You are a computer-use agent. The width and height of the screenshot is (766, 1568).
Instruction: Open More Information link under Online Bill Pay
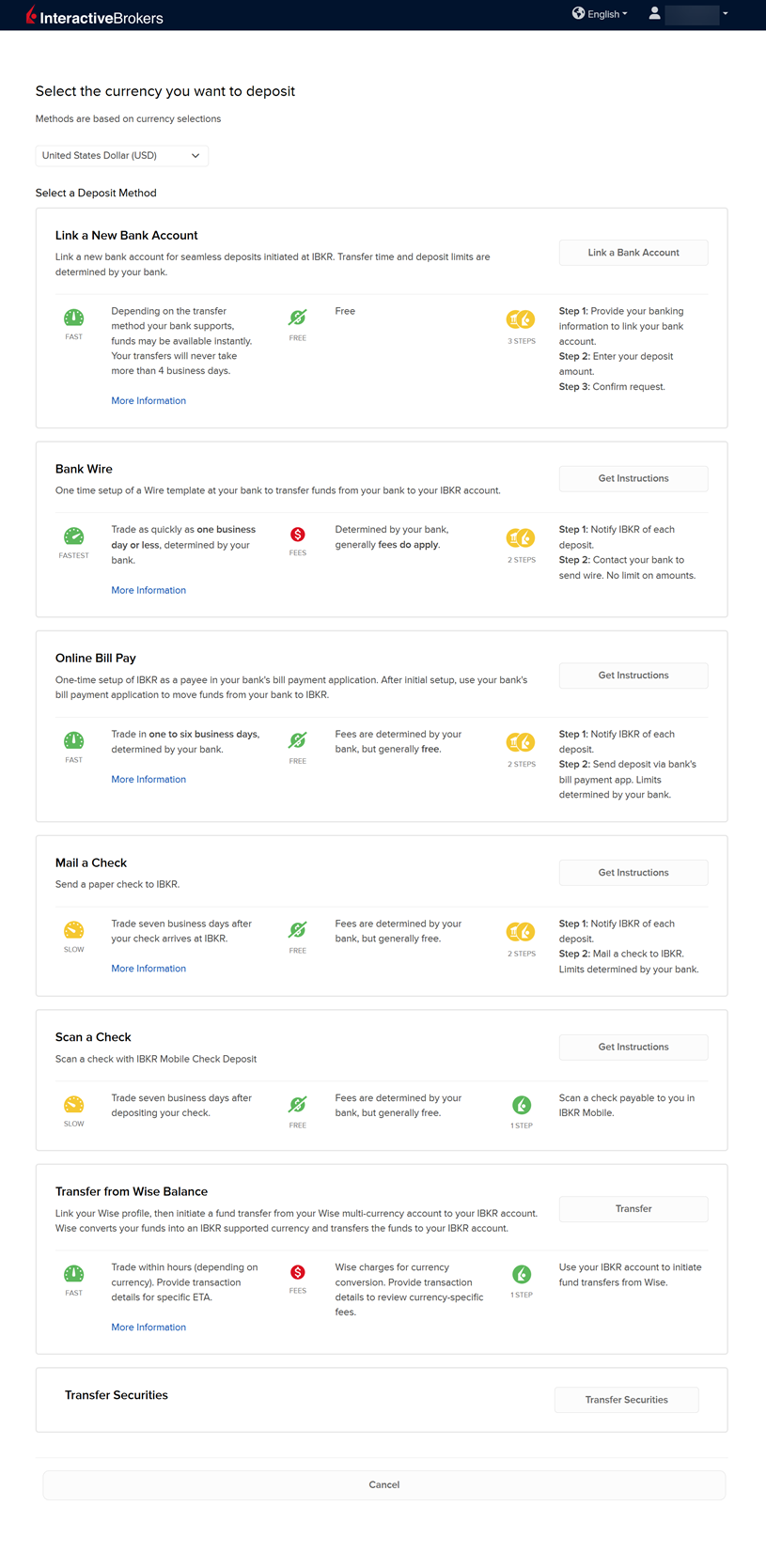pyautogui.click(x=149, y=779)
